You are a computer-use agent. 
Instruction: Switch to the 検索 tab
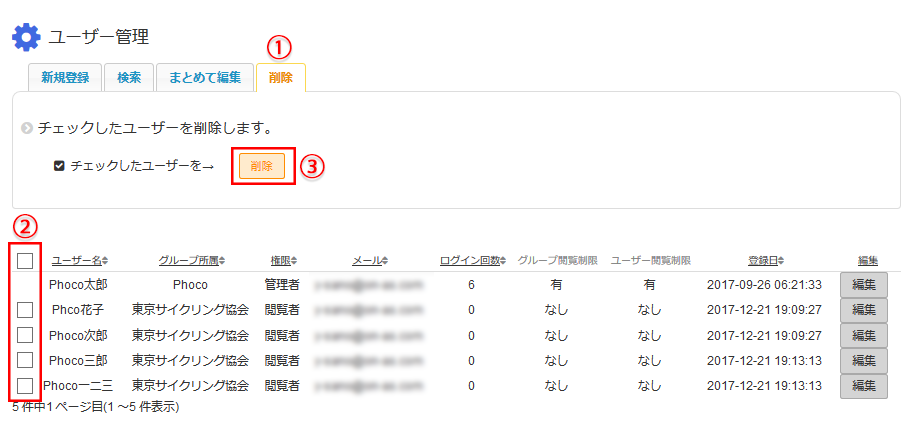[129, 78]
